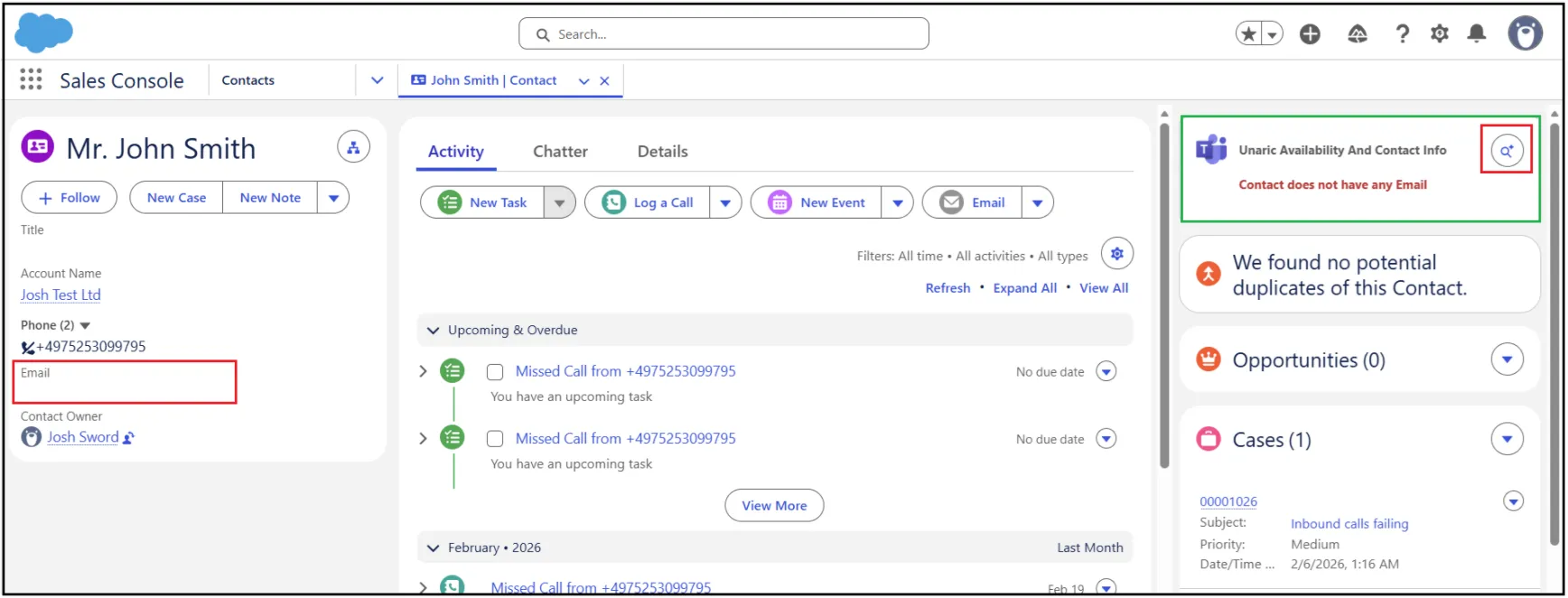This screenshot has width=1568, height=598.
Task: Click the activity timeline settings gear
Action: (1117, 254)
